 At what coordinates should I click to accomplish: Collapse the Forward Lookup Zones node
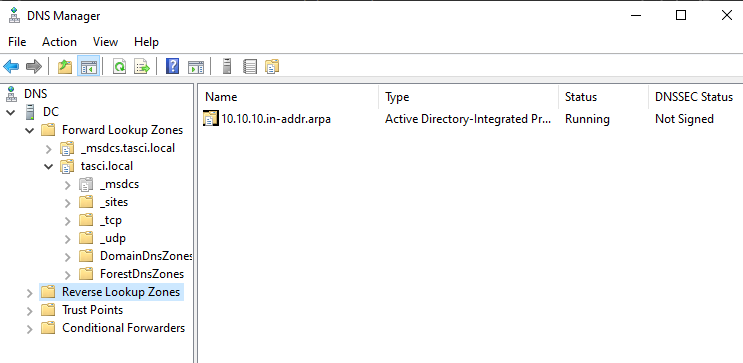pos(29,130)
